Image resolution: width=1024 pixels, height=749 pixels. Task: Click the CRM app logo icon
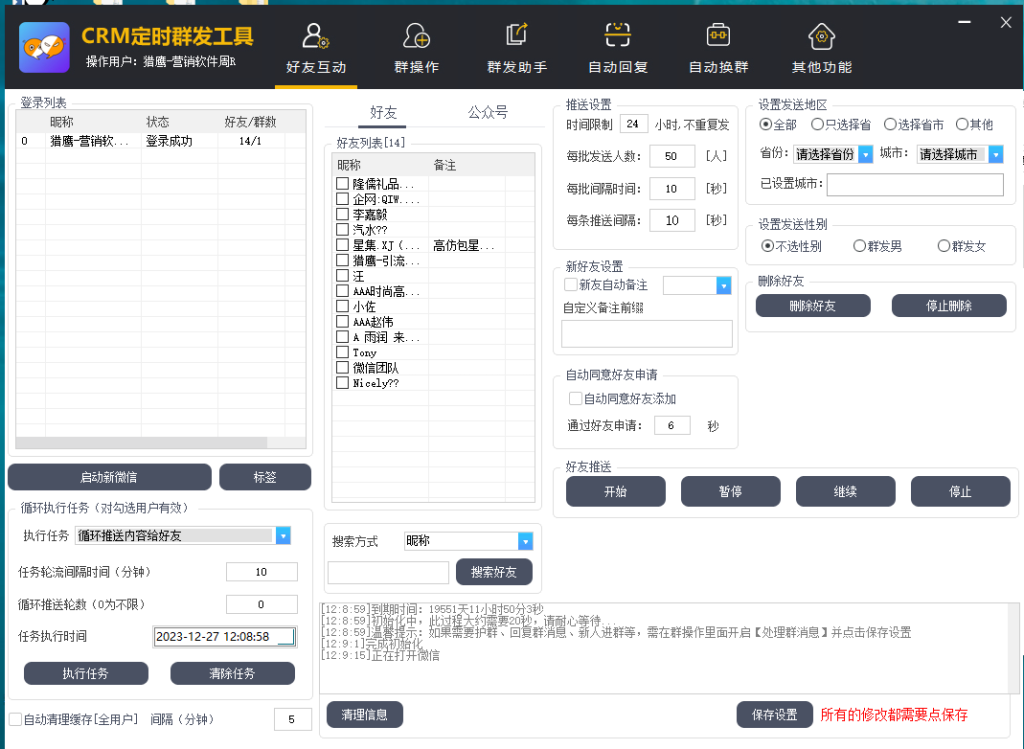pos(44,47)
